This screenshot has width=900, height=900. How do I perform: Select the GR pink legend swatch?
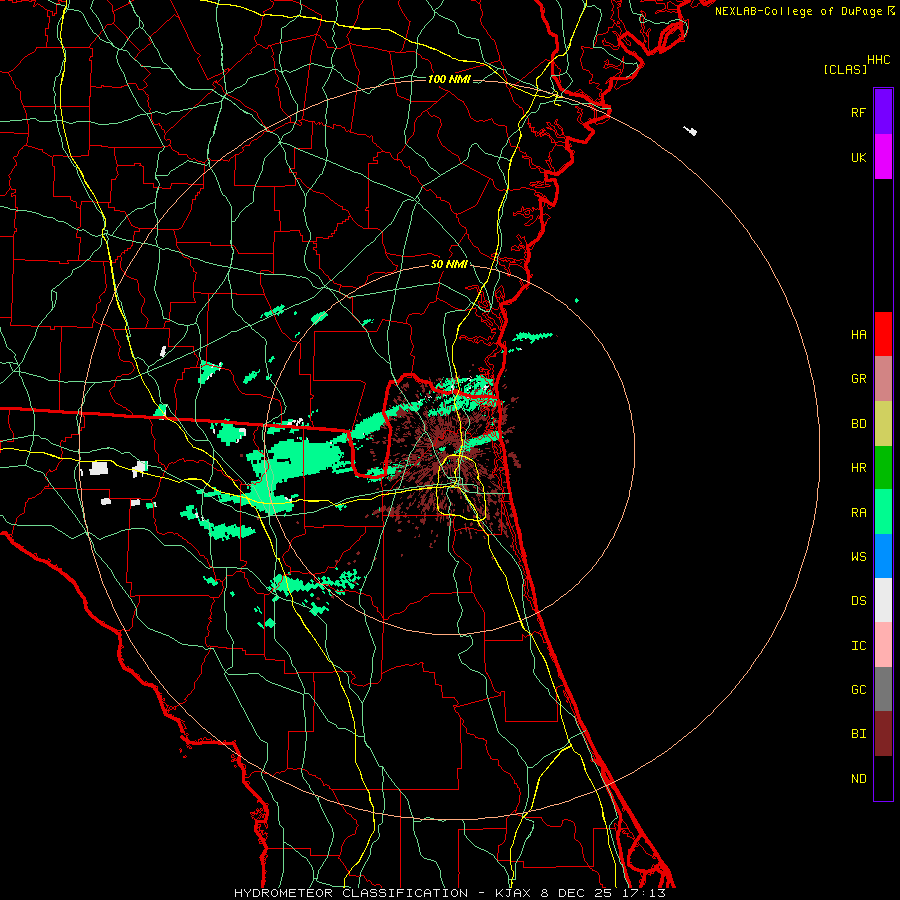tap(883, 379)
